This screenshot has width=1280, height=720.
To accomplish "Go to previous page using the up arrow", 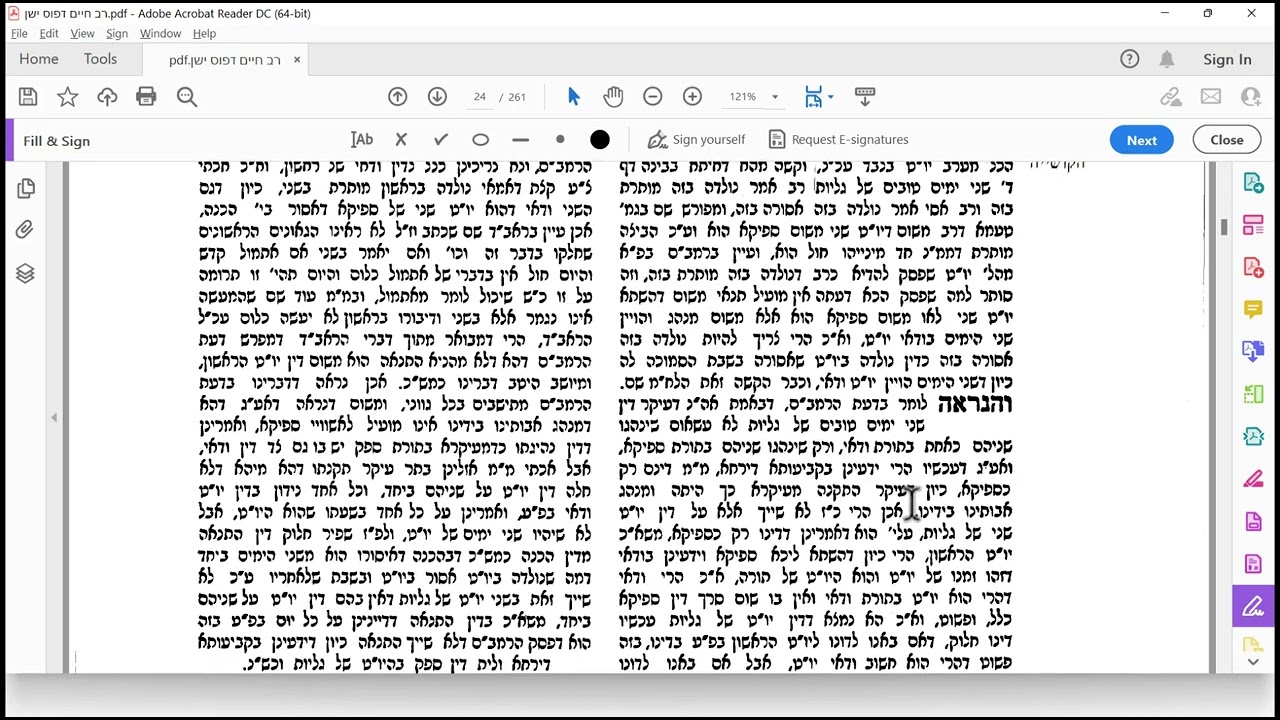I will tap(398, 97).
